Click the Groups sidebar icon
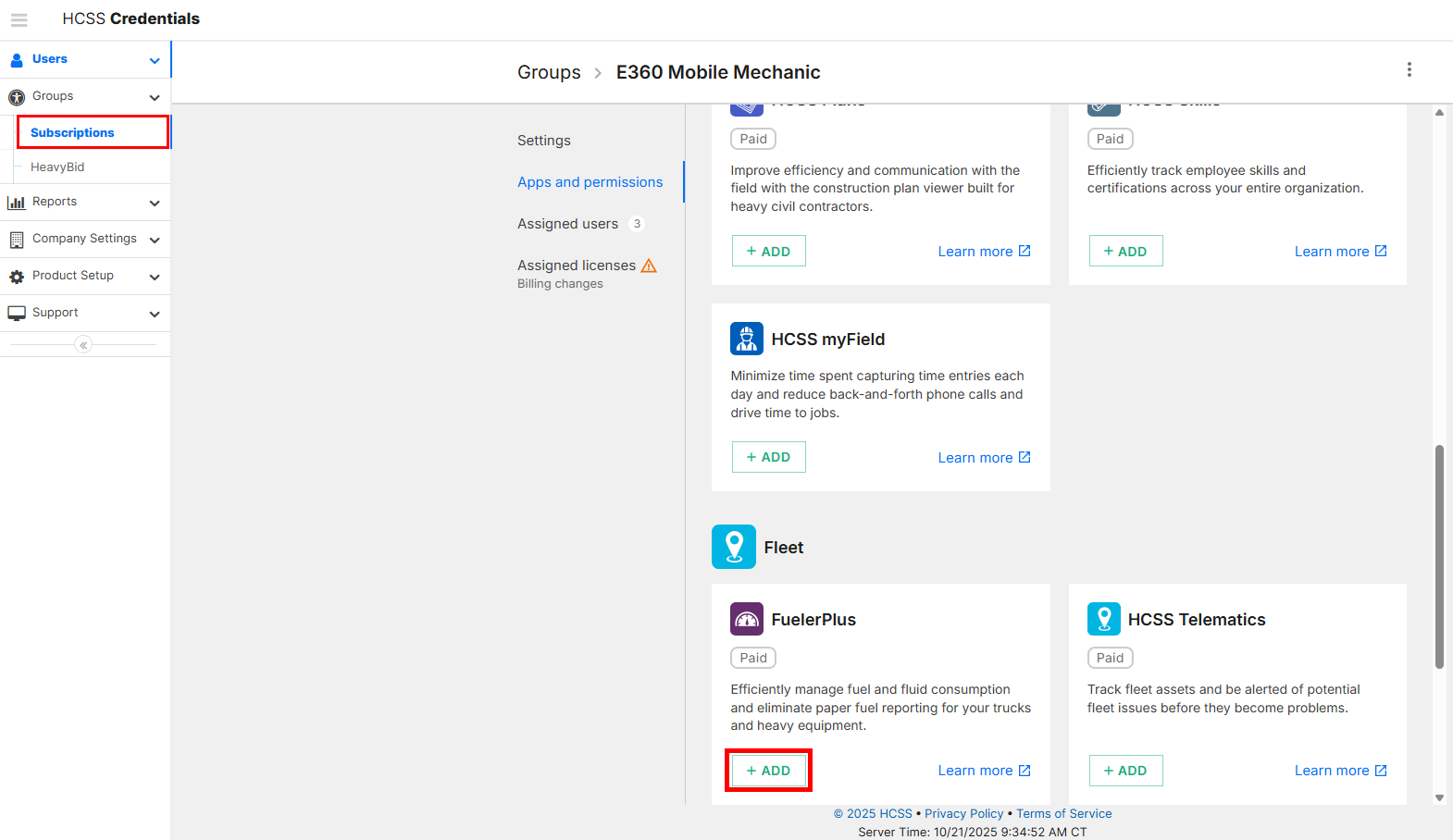 17,97
